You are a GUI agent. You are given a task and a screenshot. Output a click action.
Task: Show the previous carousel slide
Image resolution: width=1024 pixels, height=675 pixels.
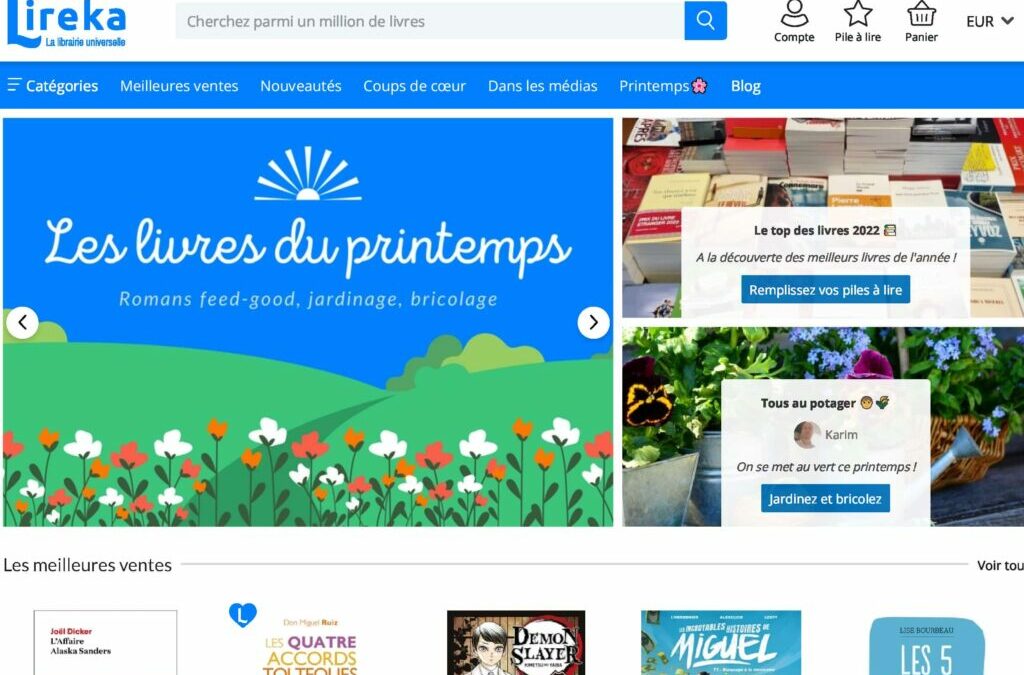click(x=23, y=322)
